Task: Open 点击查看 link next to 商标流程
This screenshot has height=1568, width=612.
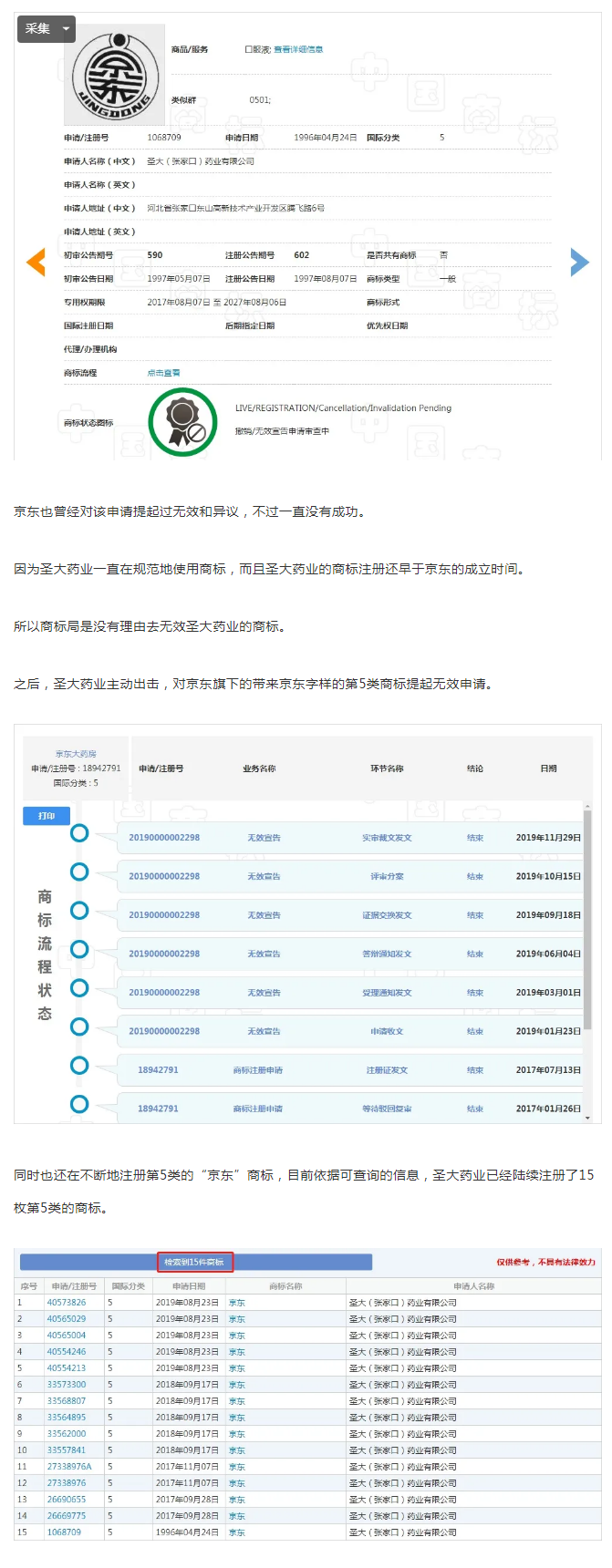Action: coord(163,373)
